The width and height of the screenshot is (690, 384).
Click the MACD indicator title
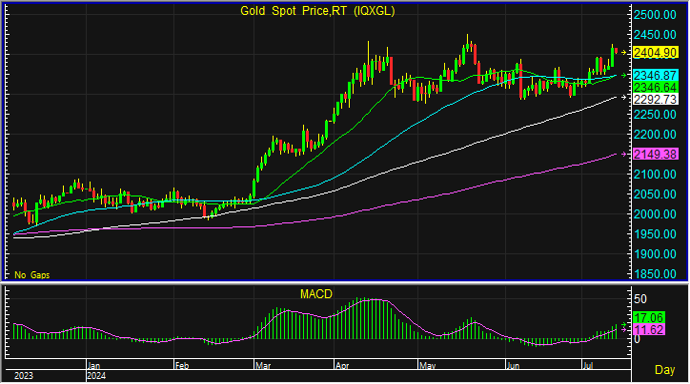pyautogui.click(x=316, y=294)
